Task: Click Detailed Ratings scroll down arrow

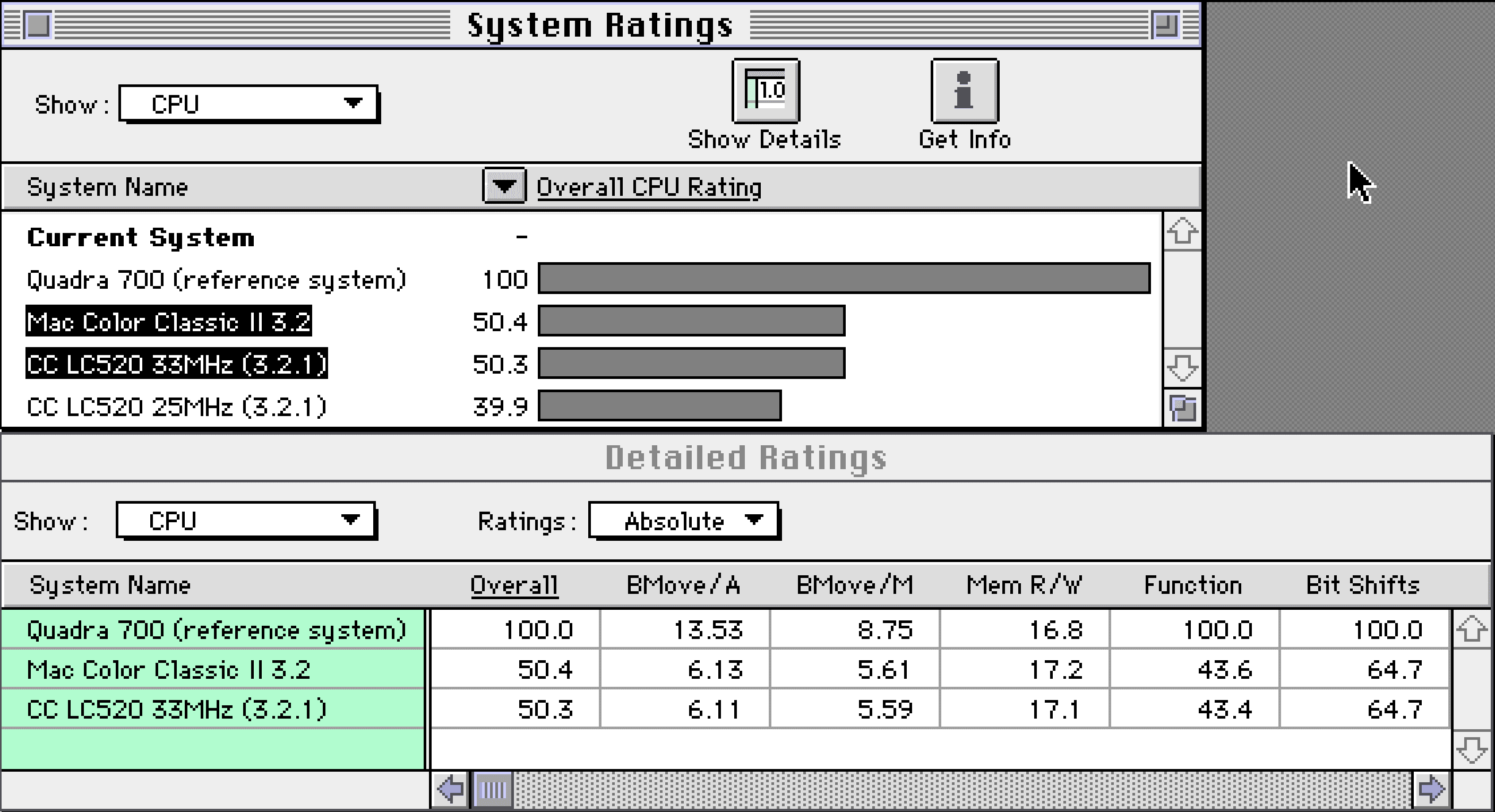Action: pos(1471,750)
